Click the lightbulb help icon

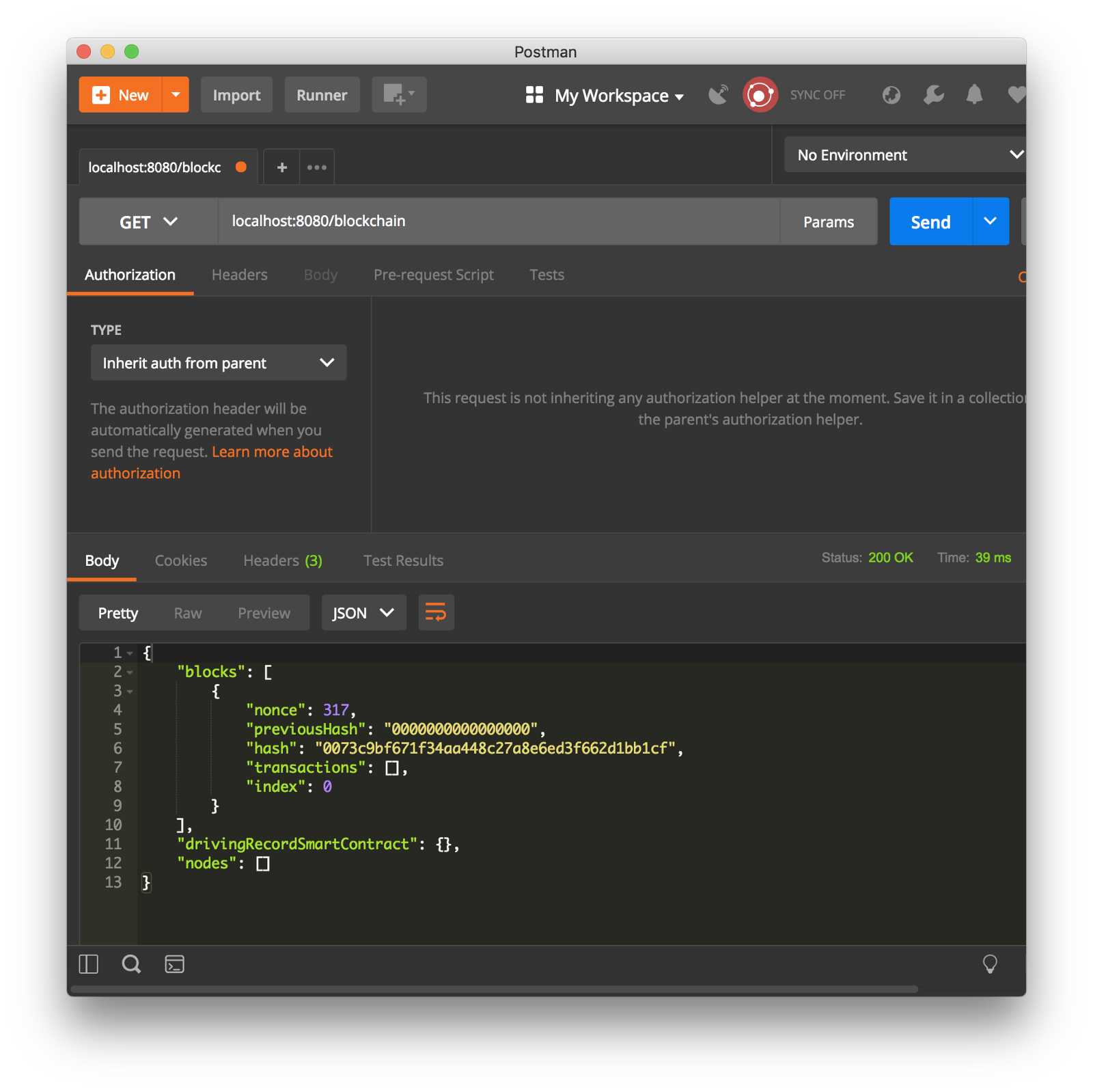989,964
